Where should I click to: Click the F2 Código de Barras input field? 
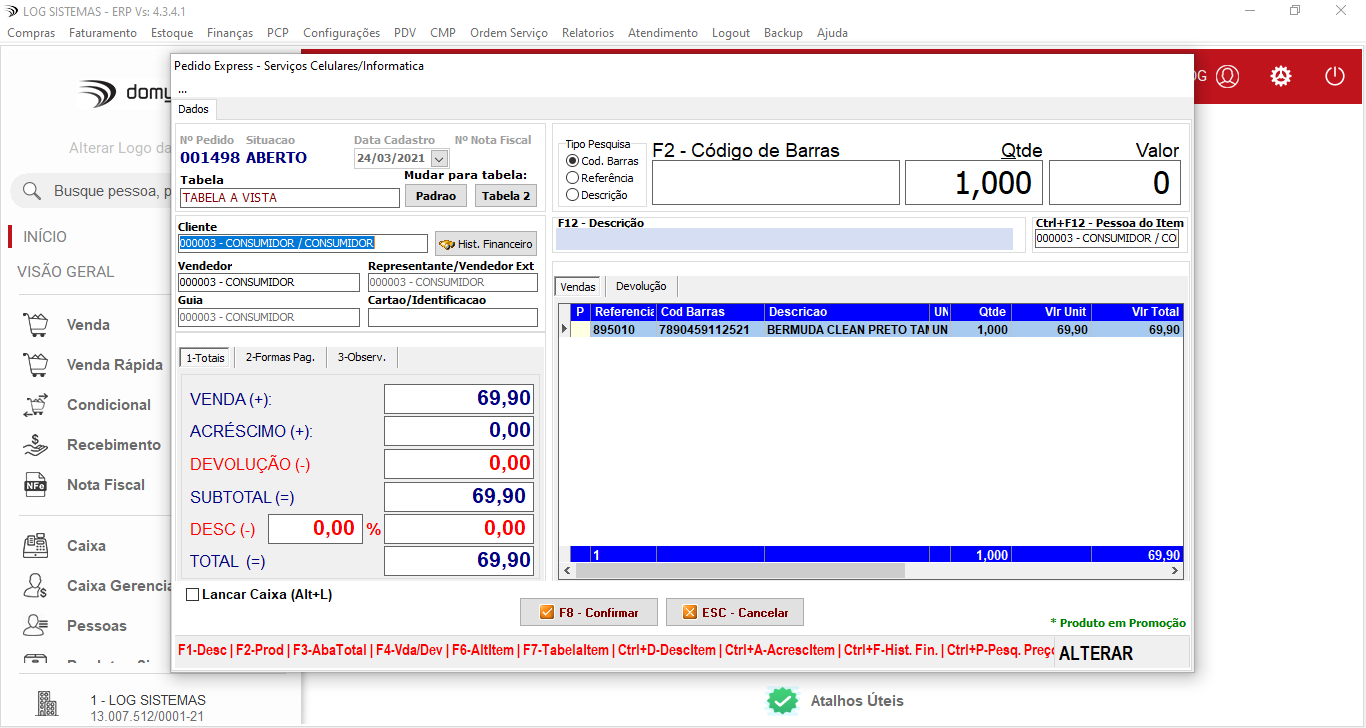pyautogui.click(x=776, y=183)
